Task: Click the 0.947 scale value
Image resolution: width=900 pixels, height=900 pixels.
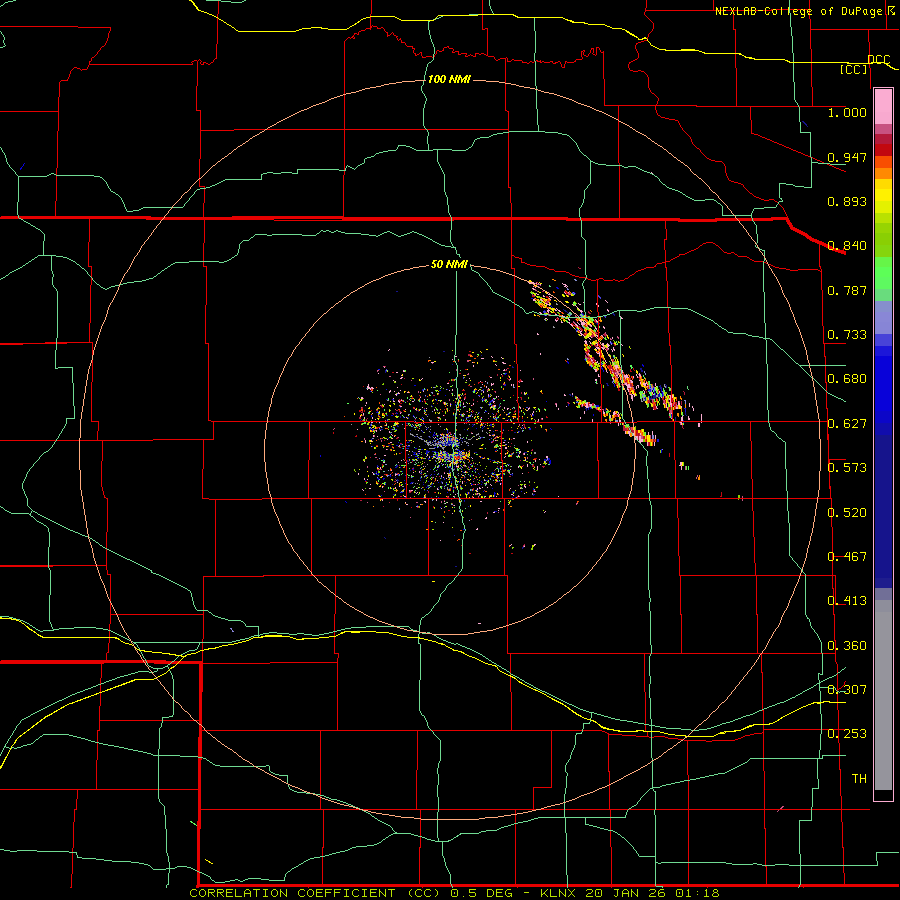Action: coord(847,157)
